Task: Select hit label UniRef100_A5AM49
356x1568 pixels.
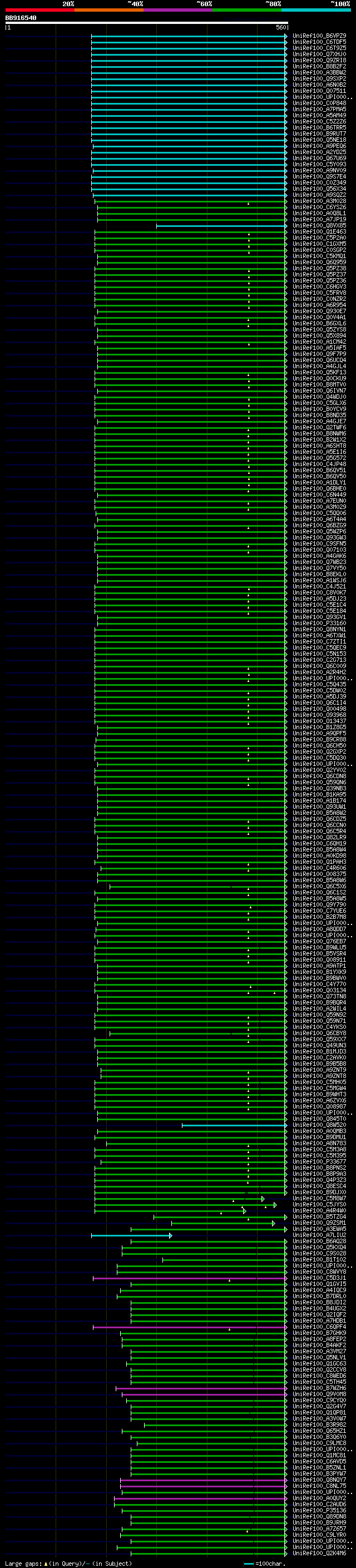Action: coord(319,115)
